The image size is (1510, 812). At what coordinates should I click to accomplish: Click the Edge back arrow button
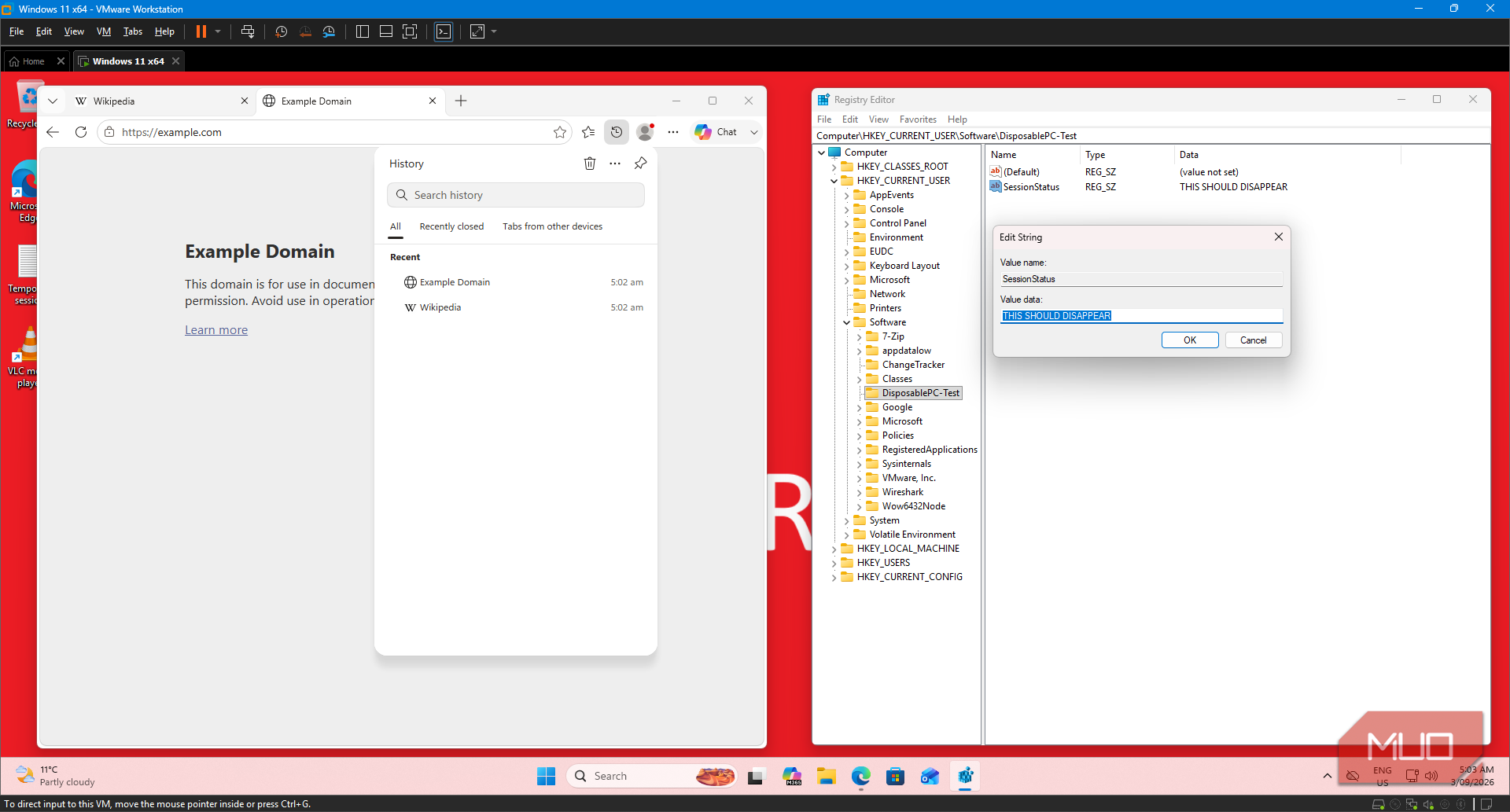pos(53,132)
